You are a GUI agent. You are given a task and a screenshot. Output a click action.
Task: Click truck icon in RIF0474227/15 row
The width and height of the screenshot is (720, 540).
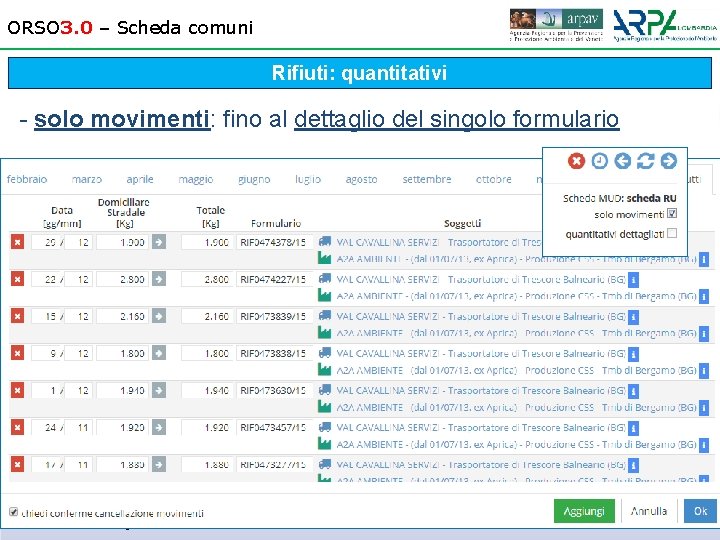click(325, 278)
